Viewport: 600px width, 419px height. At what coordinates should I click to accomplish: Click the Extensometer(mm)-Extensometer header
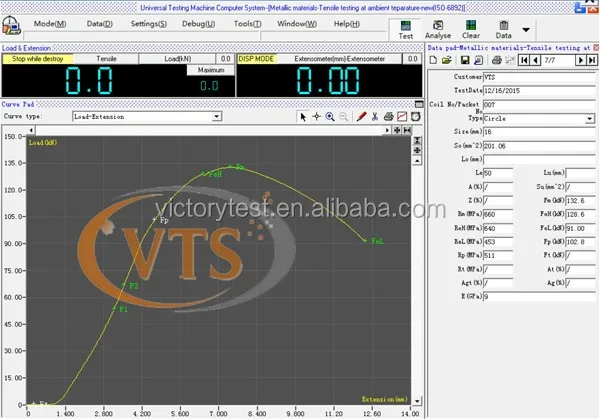point(339,59)
